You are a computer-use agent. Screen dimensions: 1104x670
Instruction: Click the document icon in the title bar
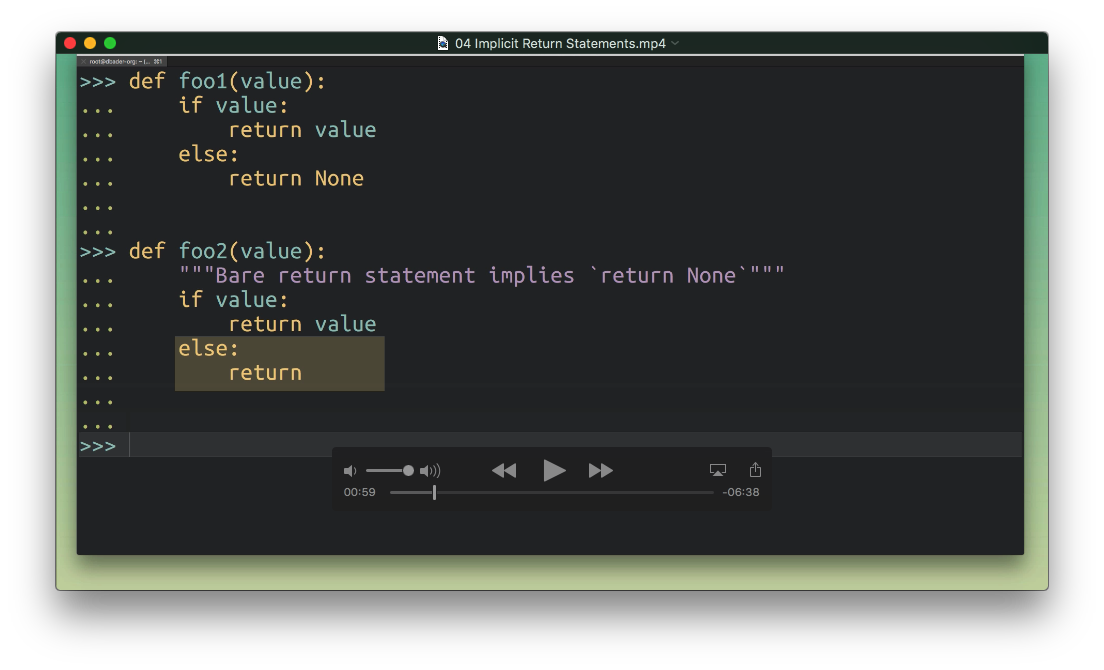[x=443, y=43]
